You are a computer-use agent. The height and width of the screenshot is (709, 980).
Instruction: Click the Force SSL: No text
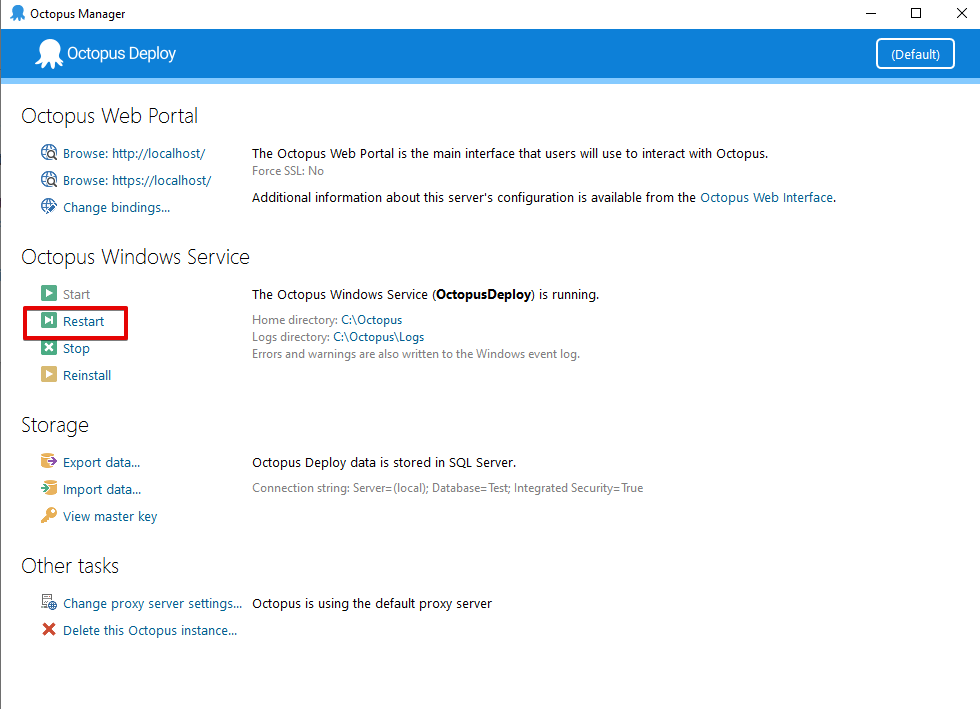coord(288,171)
